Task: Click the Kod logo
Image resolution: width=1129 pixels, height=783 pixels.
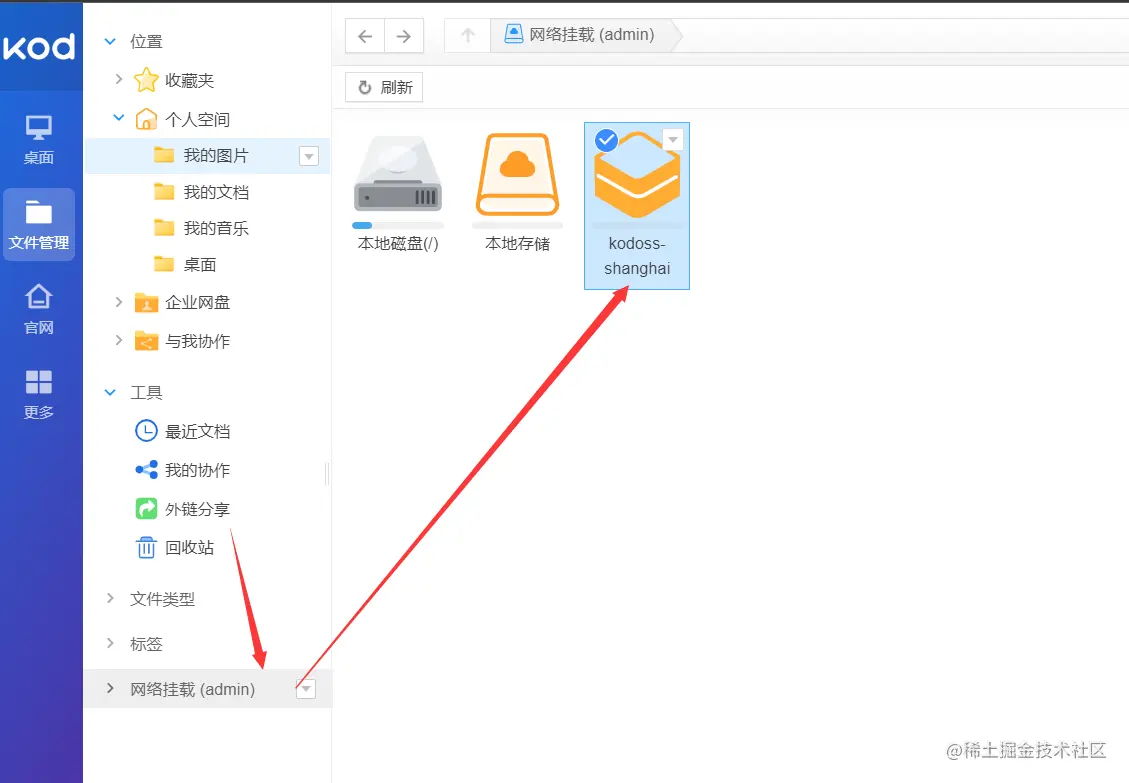Action: point(39,47)
